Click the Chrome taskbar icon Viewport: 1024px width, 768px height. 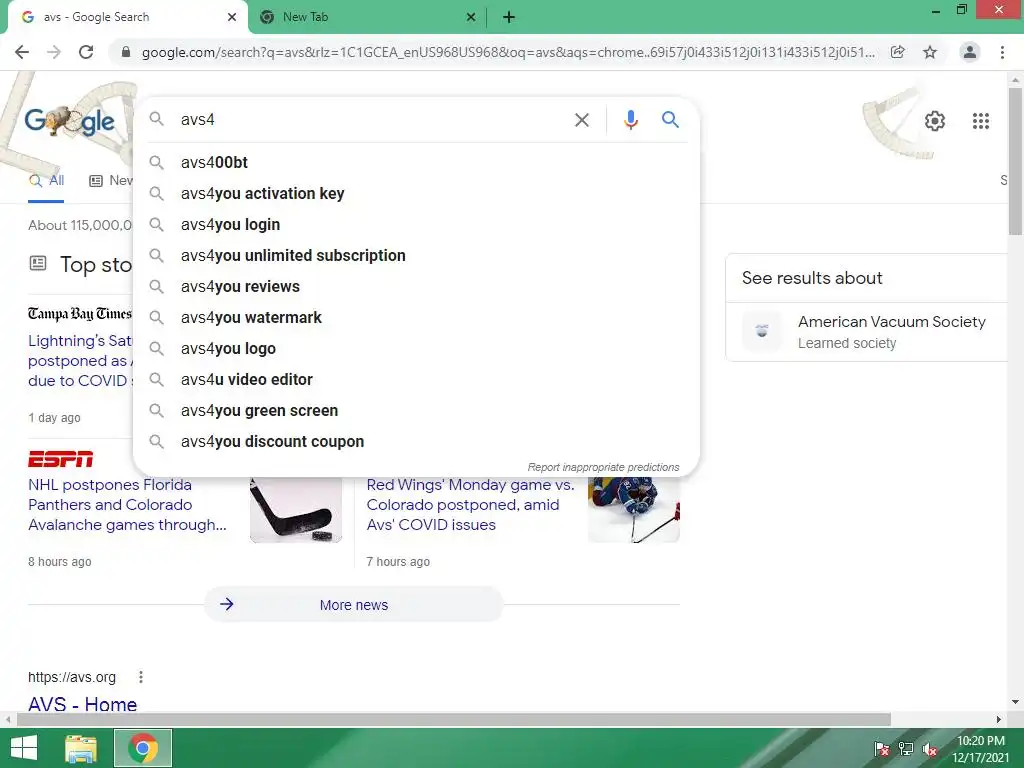(143, 748)
